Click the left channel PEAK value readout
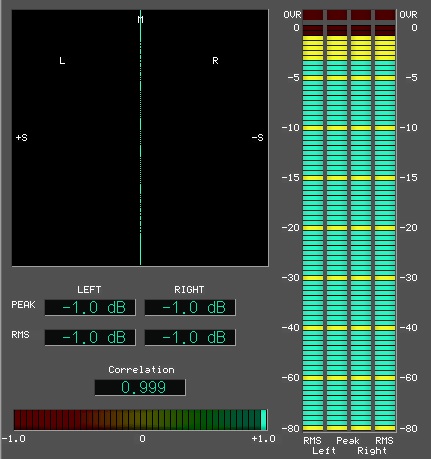Image resolution: width=431 pixels, height=459 pixels. tap(90, 307)
